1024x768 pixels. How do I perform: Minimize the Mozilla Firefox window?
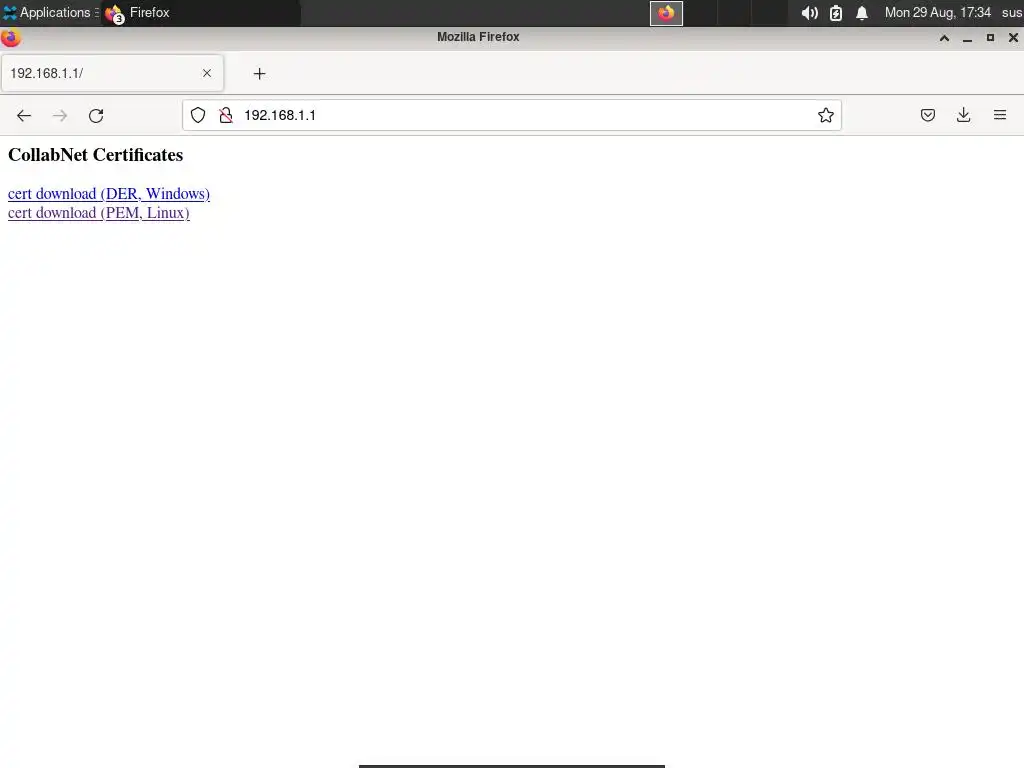pos(967,38)
